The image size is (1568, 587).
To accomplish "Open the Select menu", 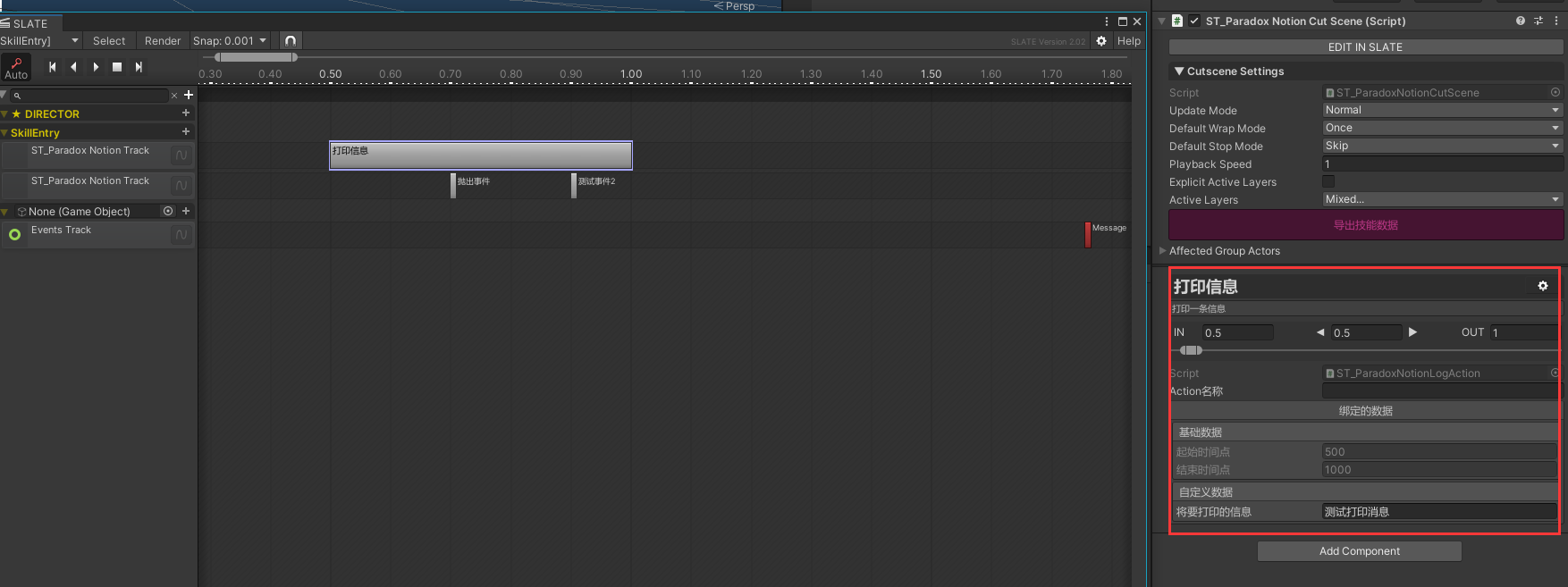I will pyautogui.click(x=109, y=41).
